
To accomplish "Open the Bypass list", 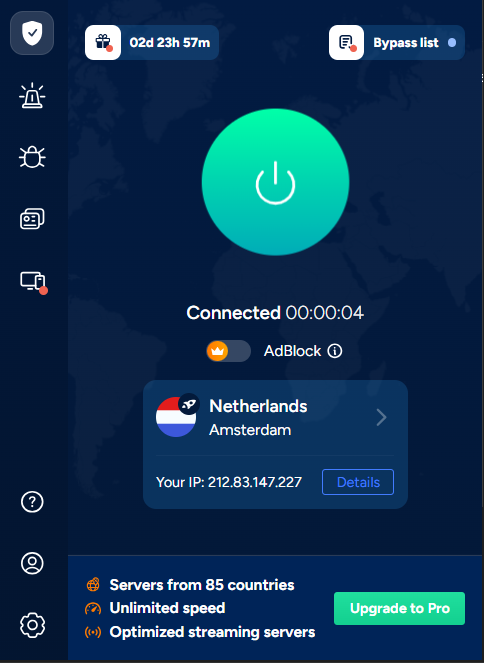I will click(396, 42).
